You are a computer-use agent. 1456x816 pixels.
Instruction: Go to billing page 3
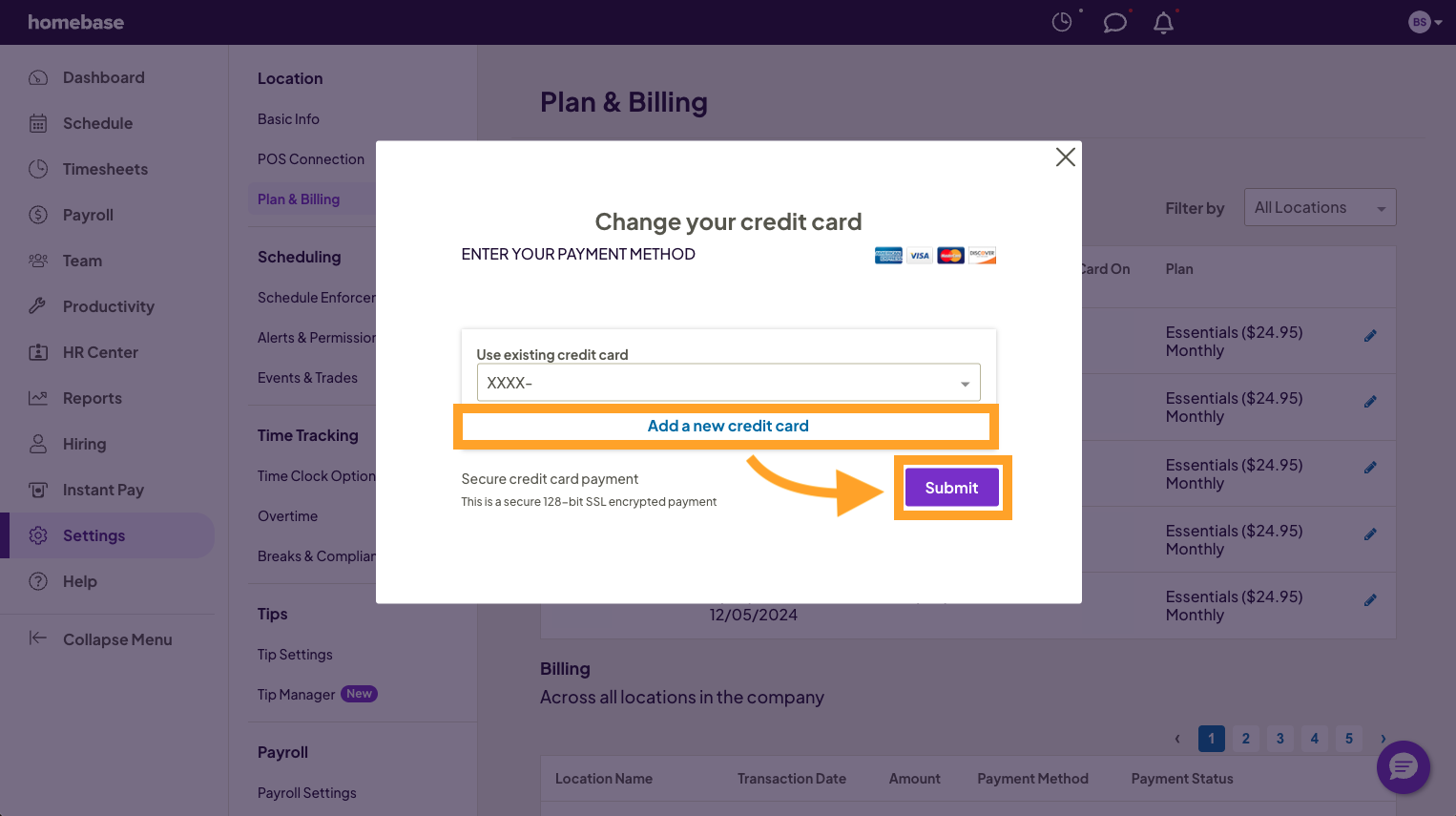click(x=1279, y=738)
